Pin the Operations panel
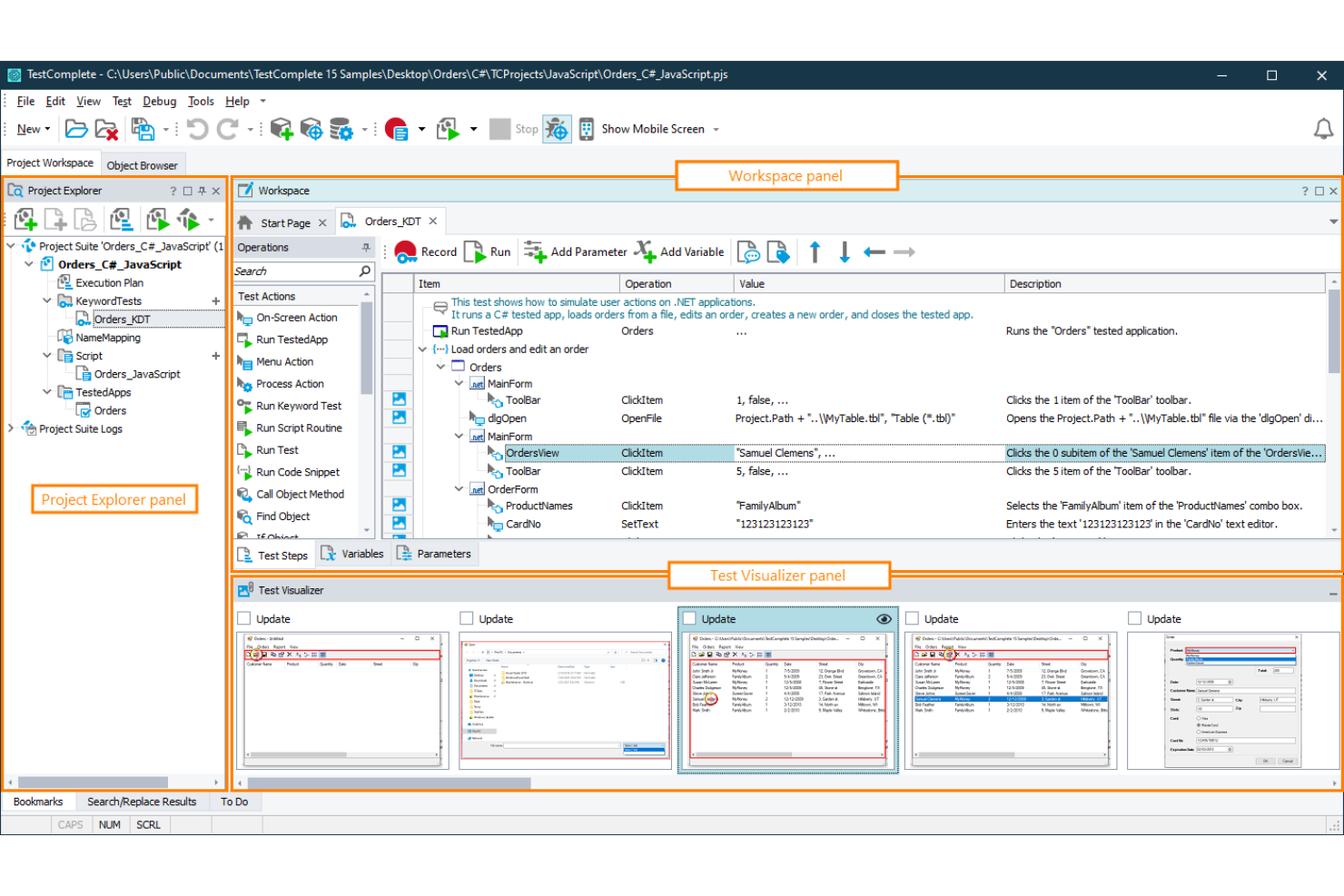Image resolution: width=1344 pixels, height=896 pixels. click(x=366, y=247)
